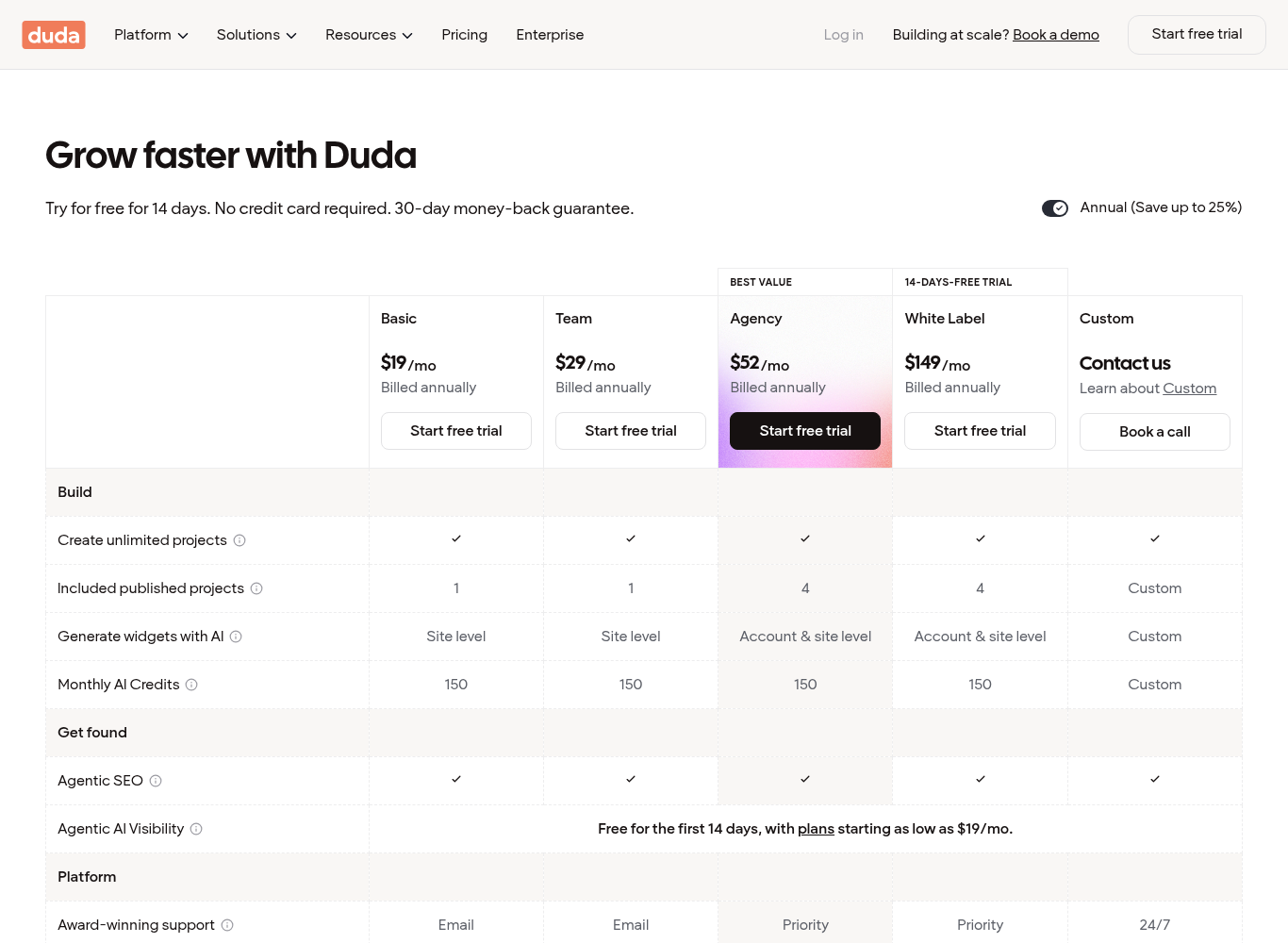Viewport: 1288px width, 943px height.
Task: Click the Log in link
Action: (843, 35)
